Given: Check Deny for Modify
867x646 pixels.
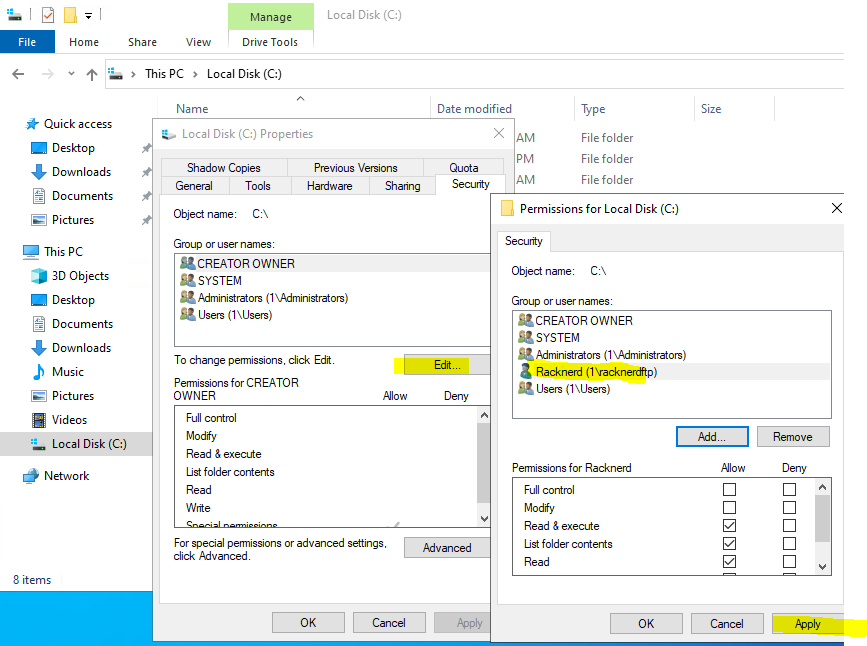Looking at the screenshot, I should (790, 508).
